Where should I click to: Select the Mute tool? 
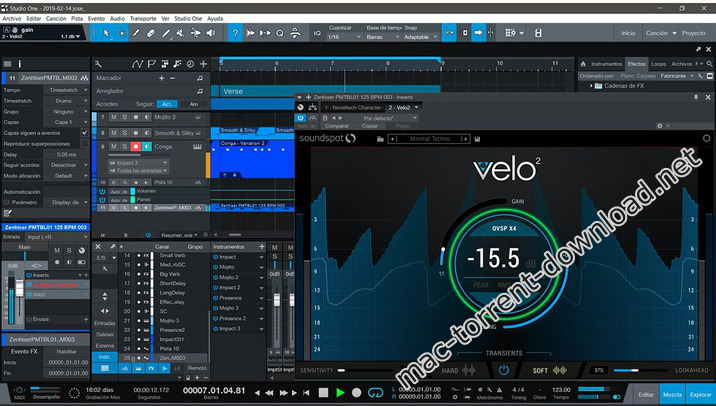point(180,33)
